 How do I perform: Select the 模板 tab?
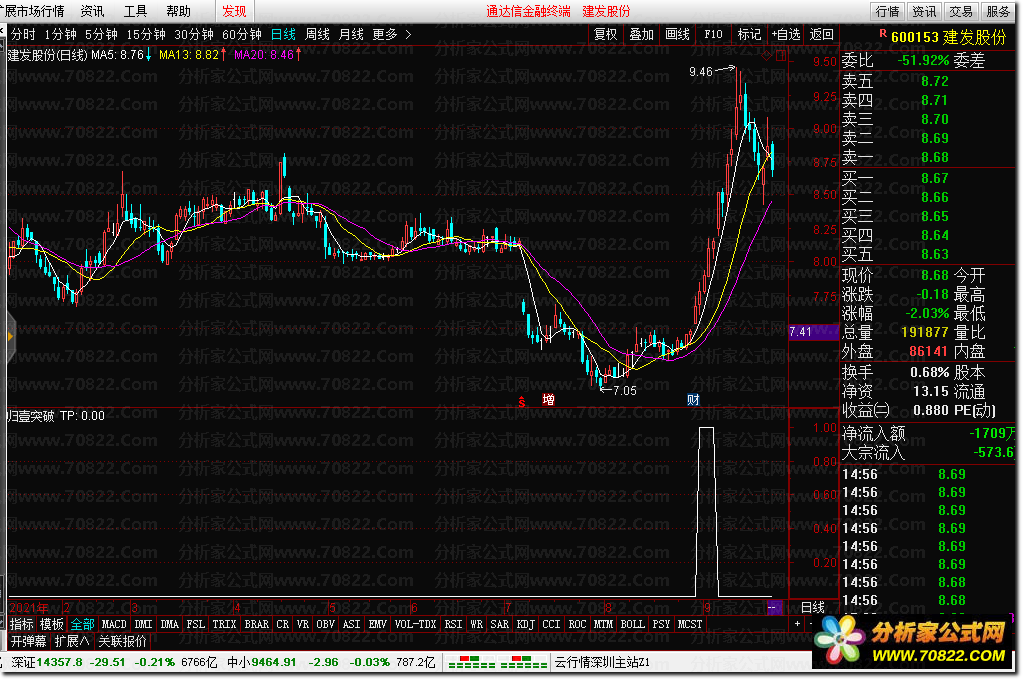[x=52, y=624]
